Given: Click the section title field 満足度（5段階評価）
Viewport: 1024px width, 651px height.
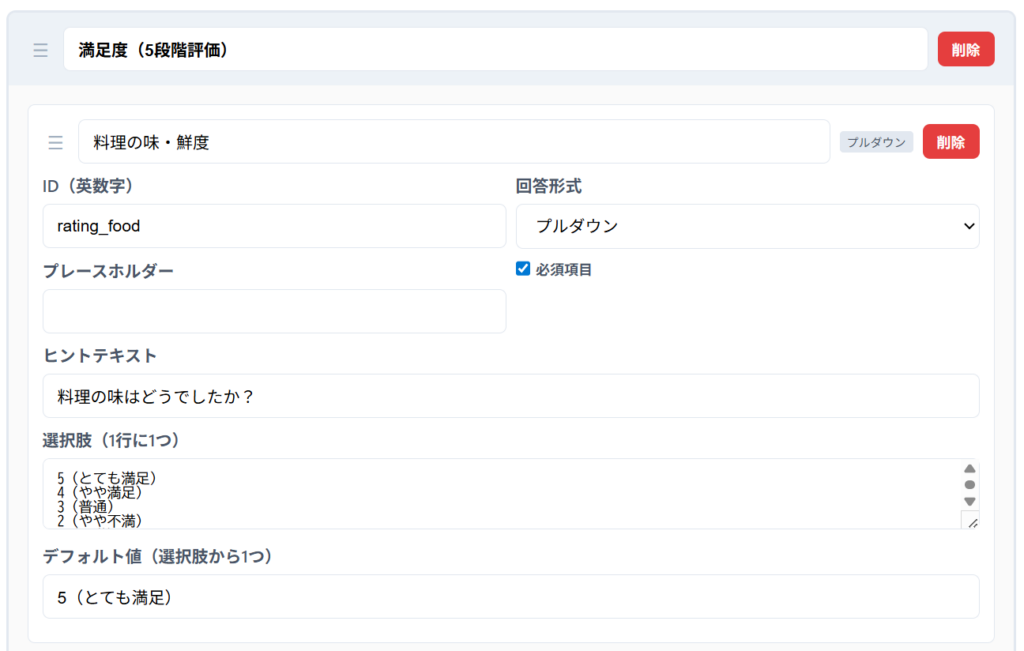Looking at the screenshot, I should click(495, 50).
